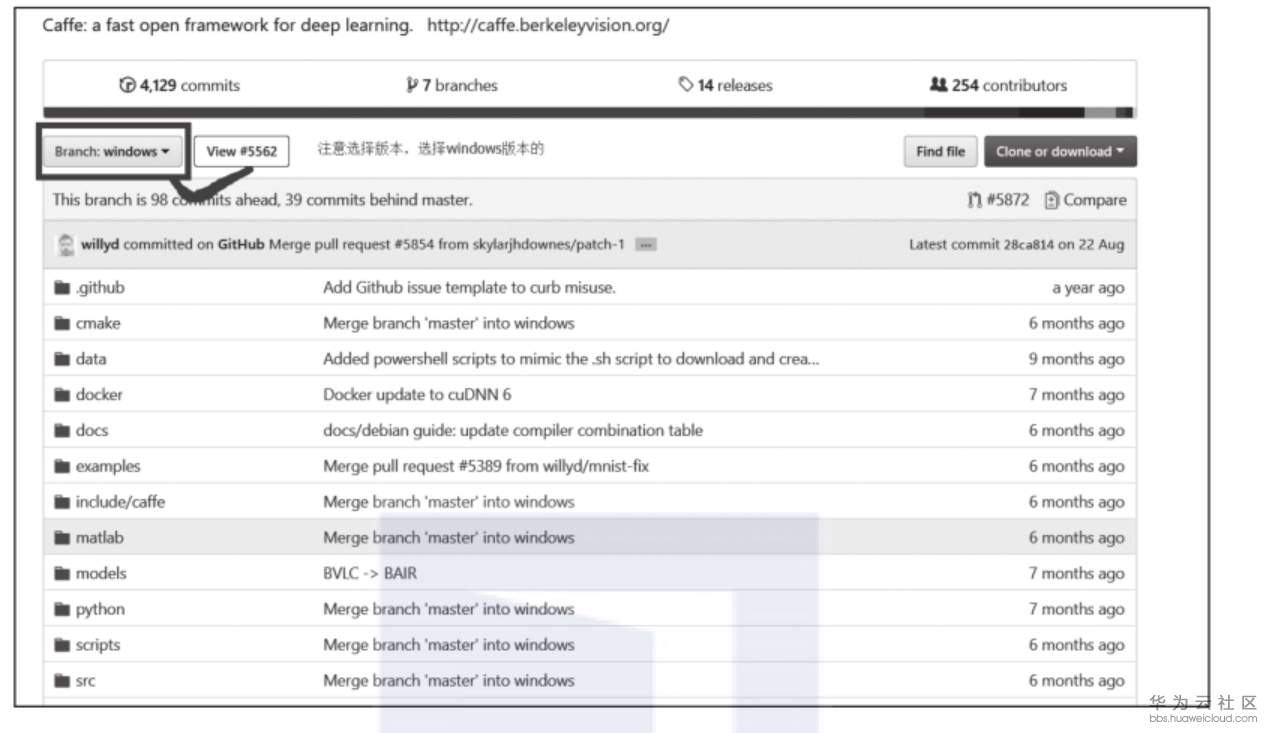Open the src folder name
Screen dimensions: 1271x733
[x=86, y=681]
